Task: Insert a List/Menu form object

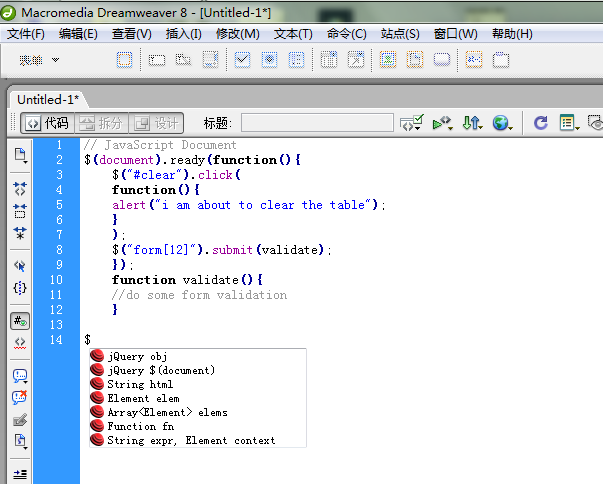Action: [329, 60]
